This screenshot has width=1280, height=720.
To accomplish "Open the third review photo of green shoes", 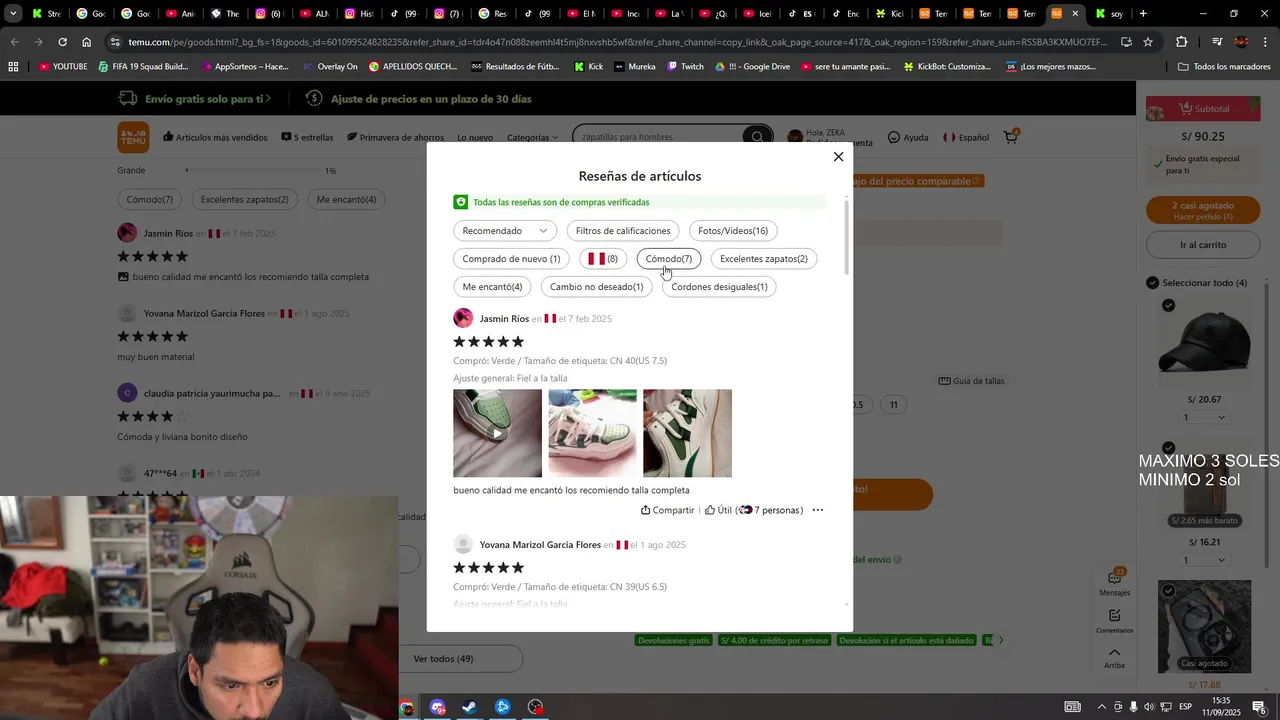I will (x=687, y=433).
